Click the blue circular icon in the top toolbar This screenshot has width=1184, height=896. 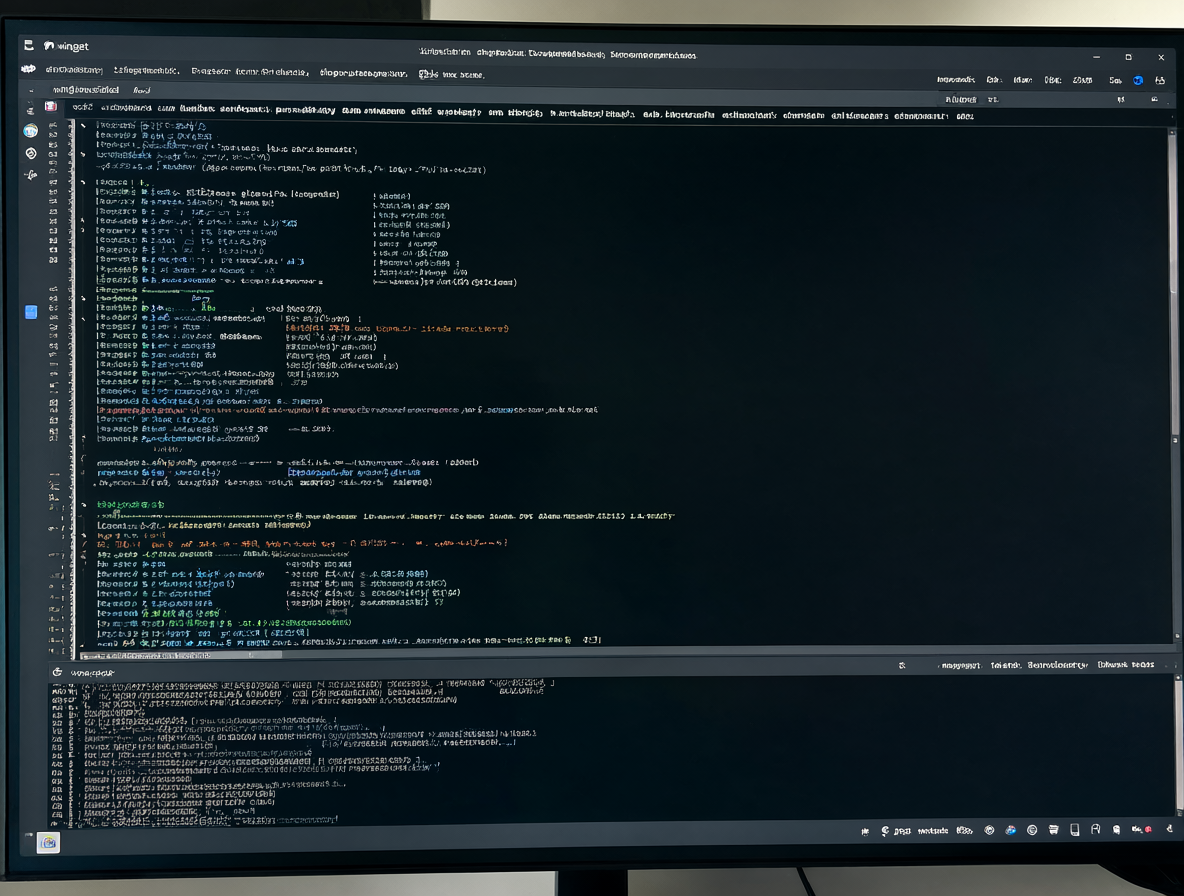pos(1138,80)
